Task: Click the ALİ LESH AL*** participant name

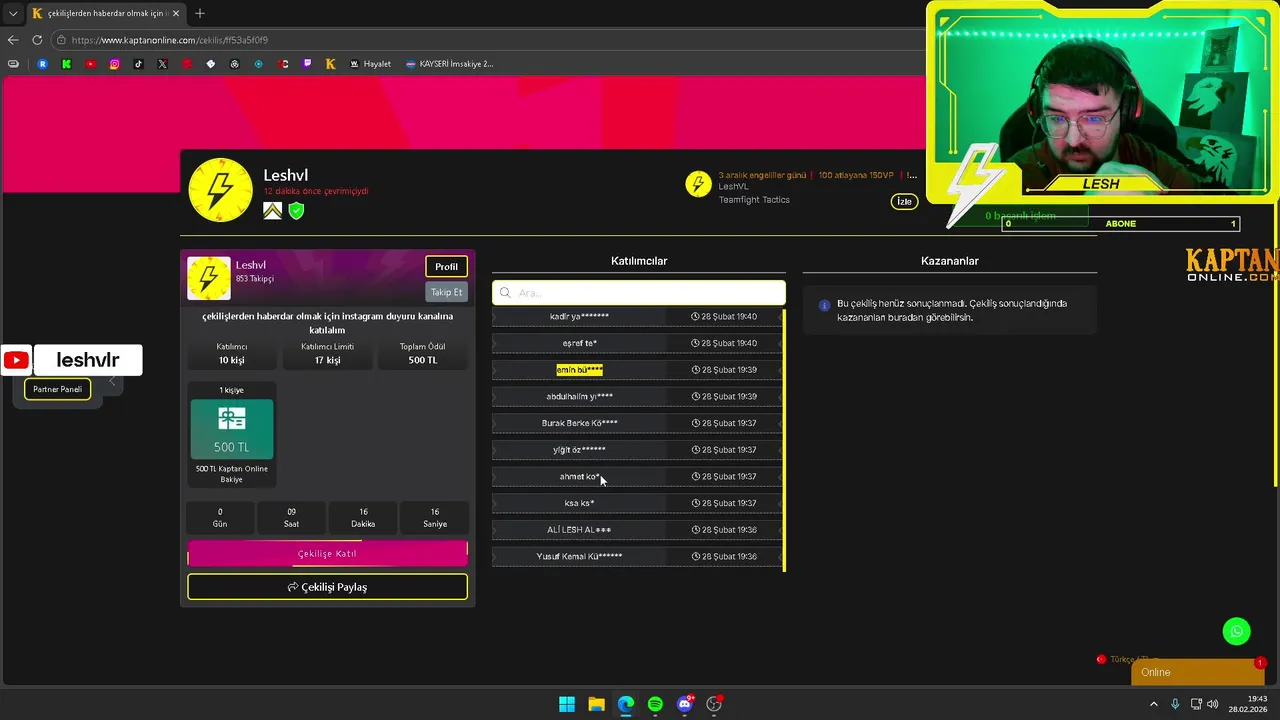Action: (x=579, y=530)
